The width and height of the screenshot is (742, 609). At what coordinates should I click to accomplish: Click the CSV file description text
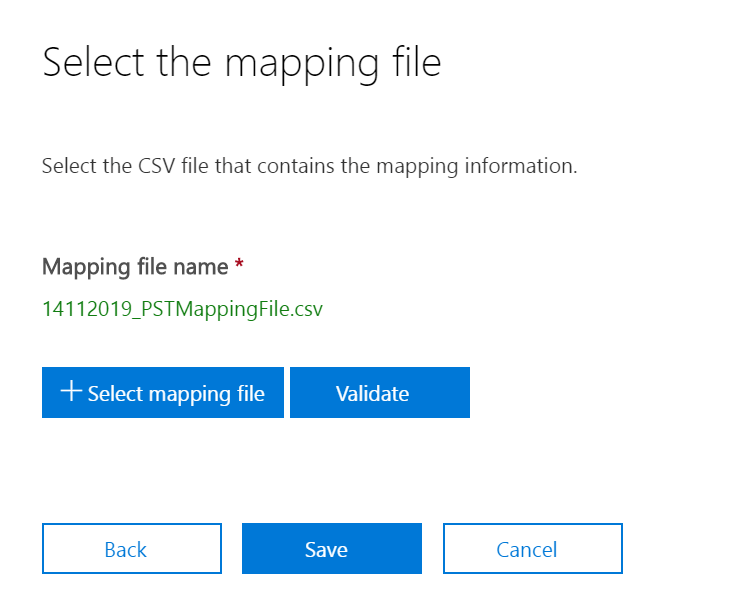[x=309, y=165]
